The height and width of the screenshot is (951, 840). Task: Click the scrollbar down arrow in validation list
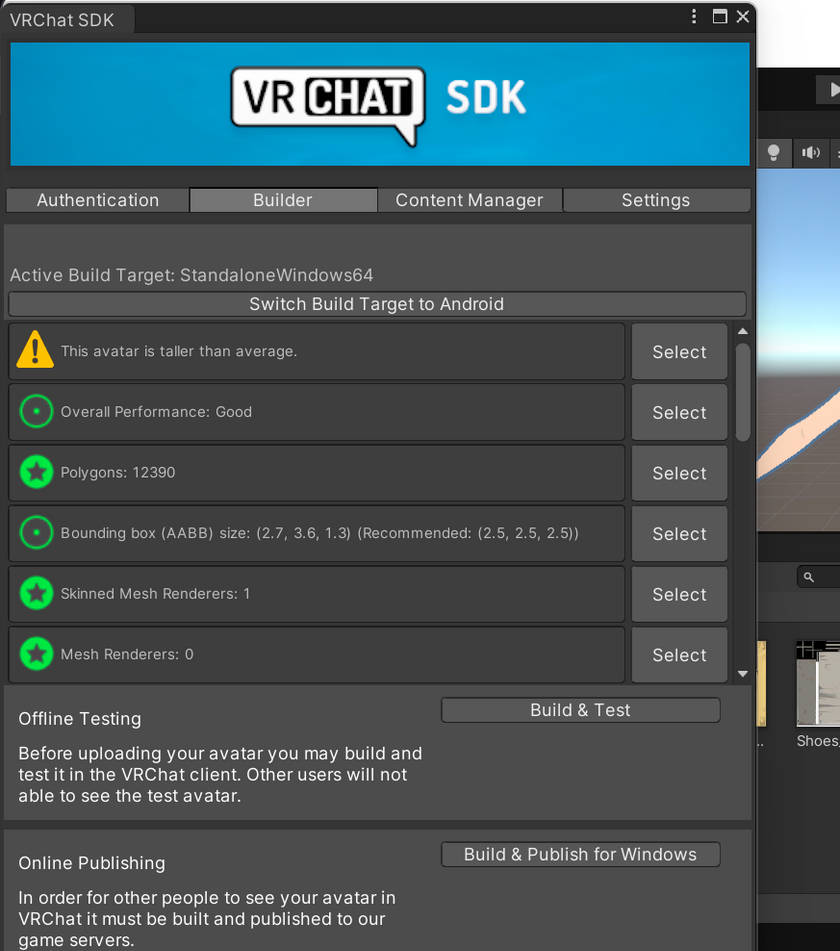point(742,674)
